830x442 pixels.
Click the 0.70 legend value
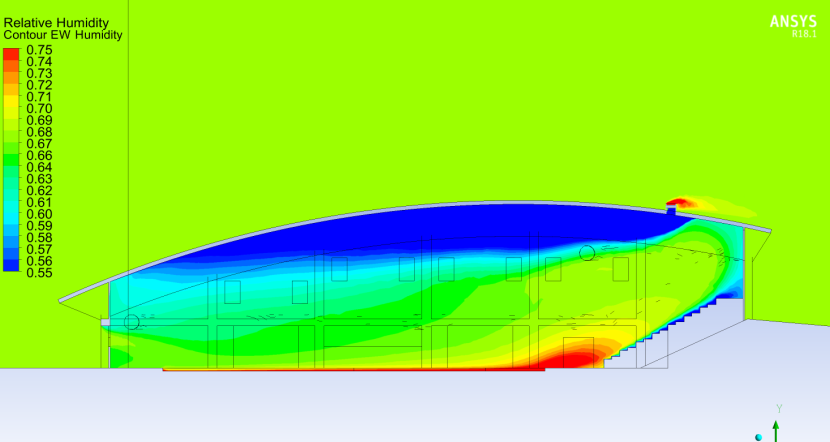point(39,109)
